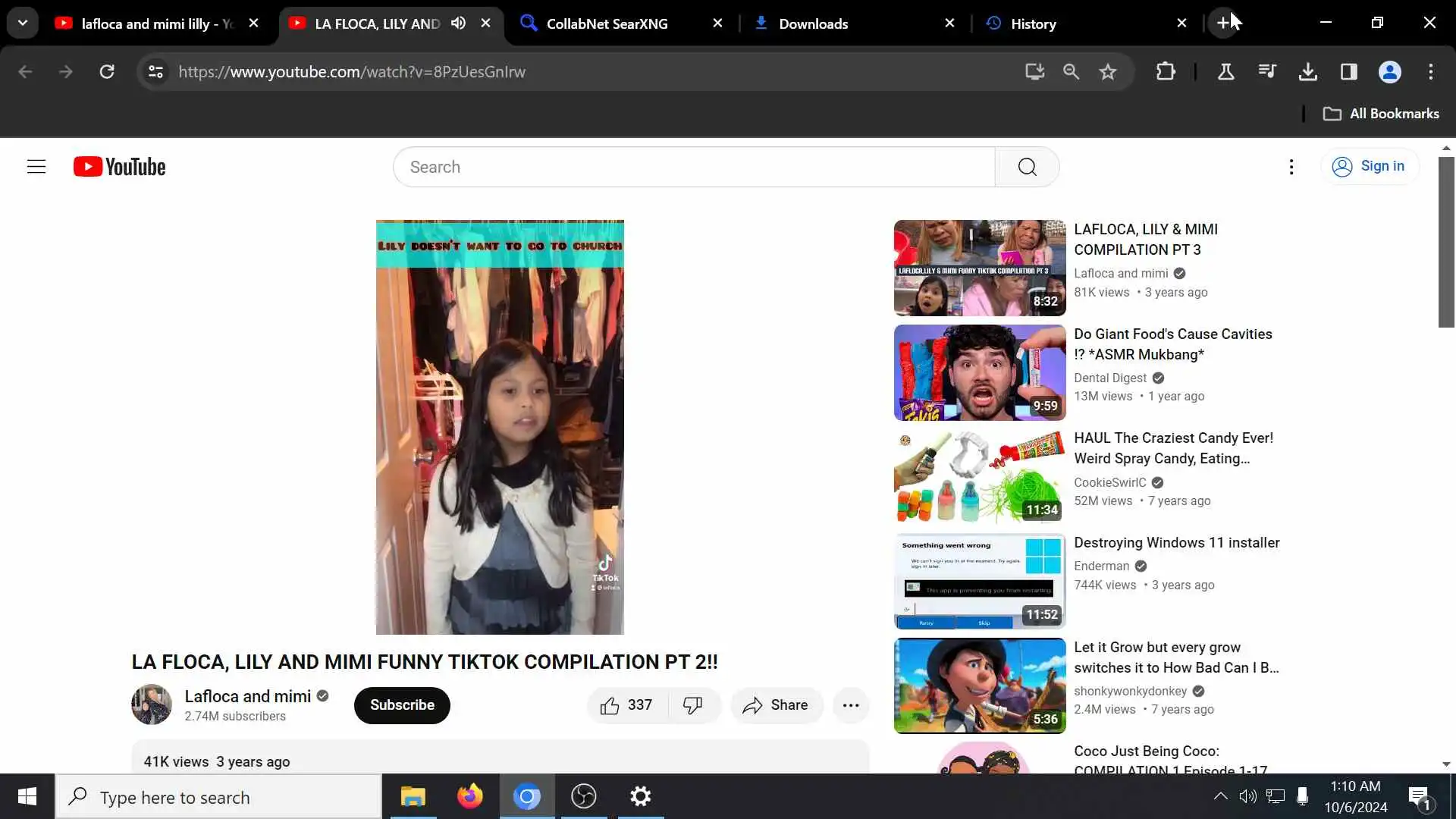The image size is (1456, 819).
Task: Toggle the browser side panel icon
Action: [x=1348, y=72]
